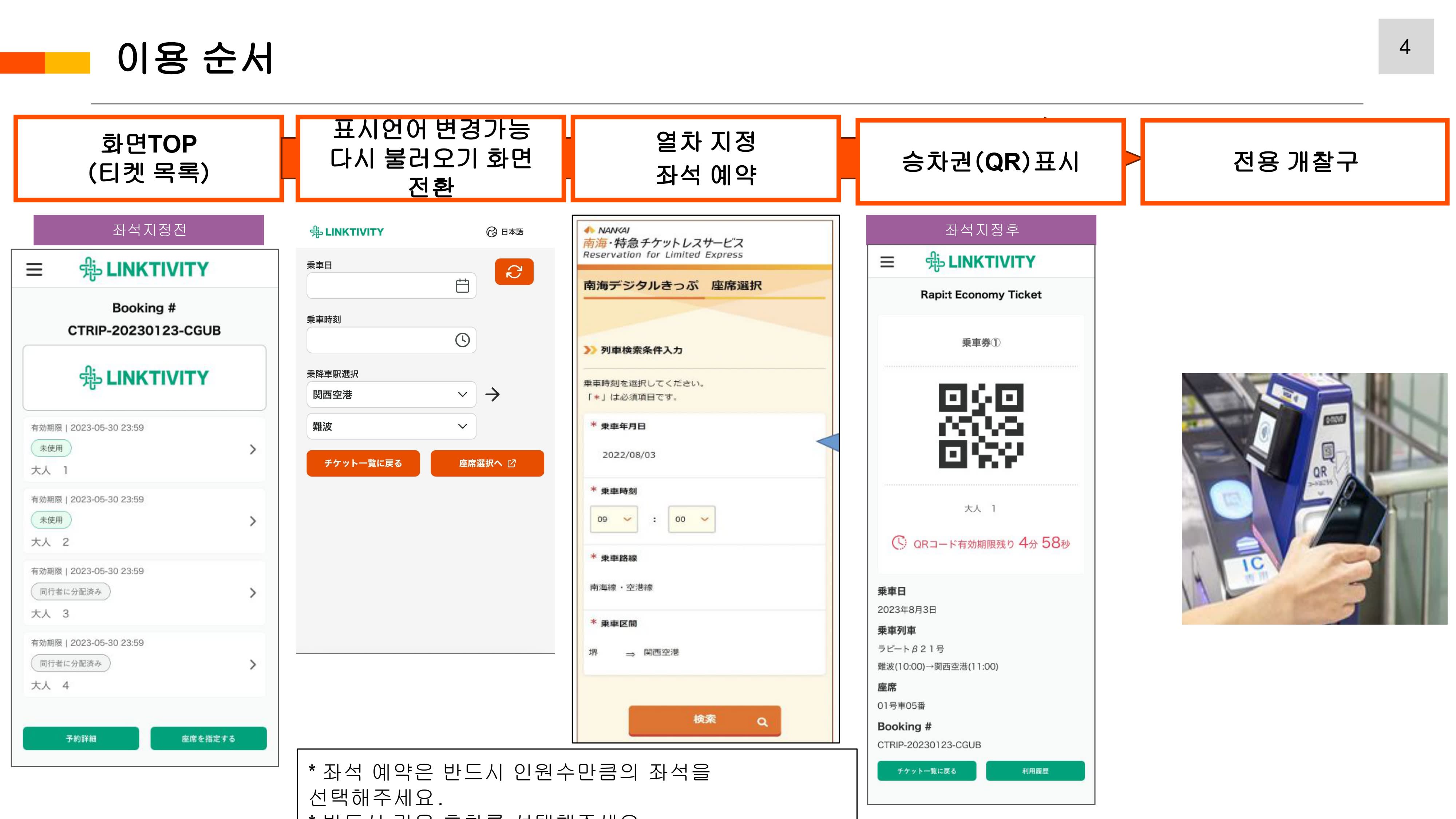This screenshot has width=1456, height=819.
Task: Open the minute dropdown showing 00
Action: pos(691,519)
